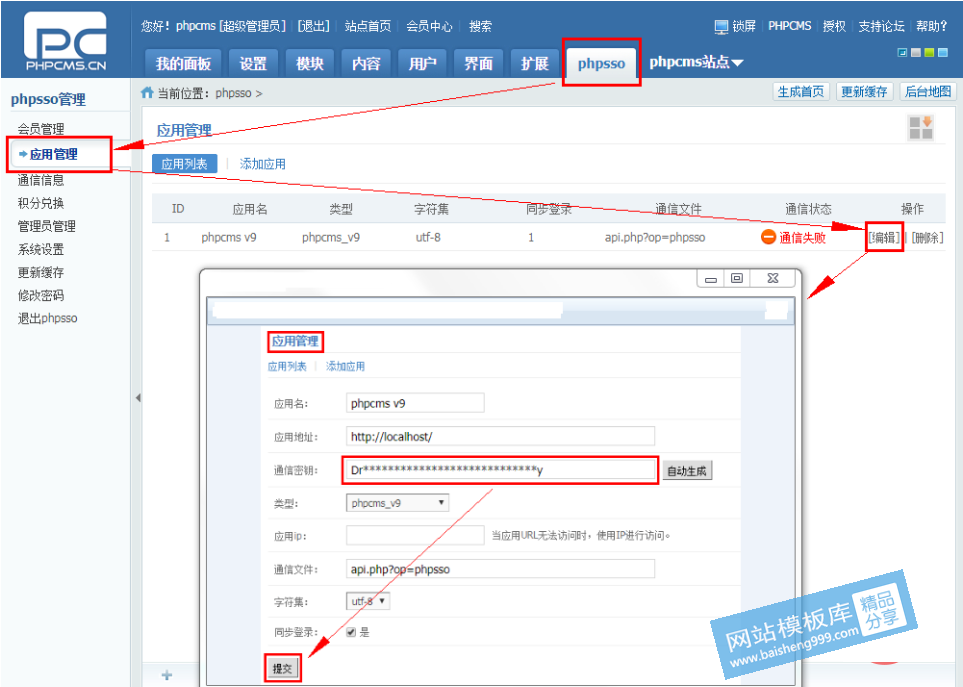Select the gray theme color square

click(x=916, y=53)
